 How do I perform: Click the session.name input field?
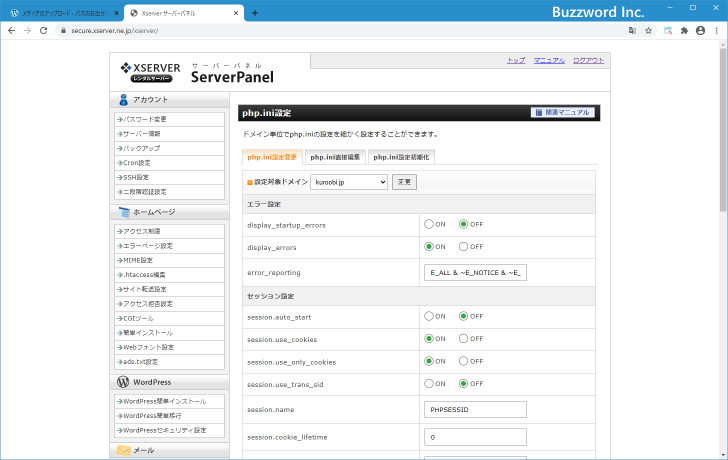(x=476, y=409)
